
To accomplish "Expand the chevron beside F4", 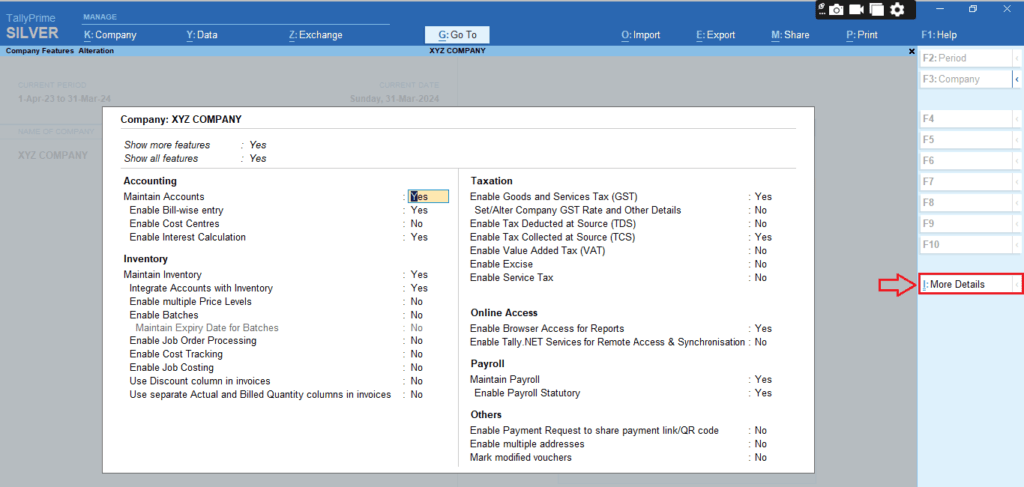I will pyautogui.click(x=1017, y=119).
